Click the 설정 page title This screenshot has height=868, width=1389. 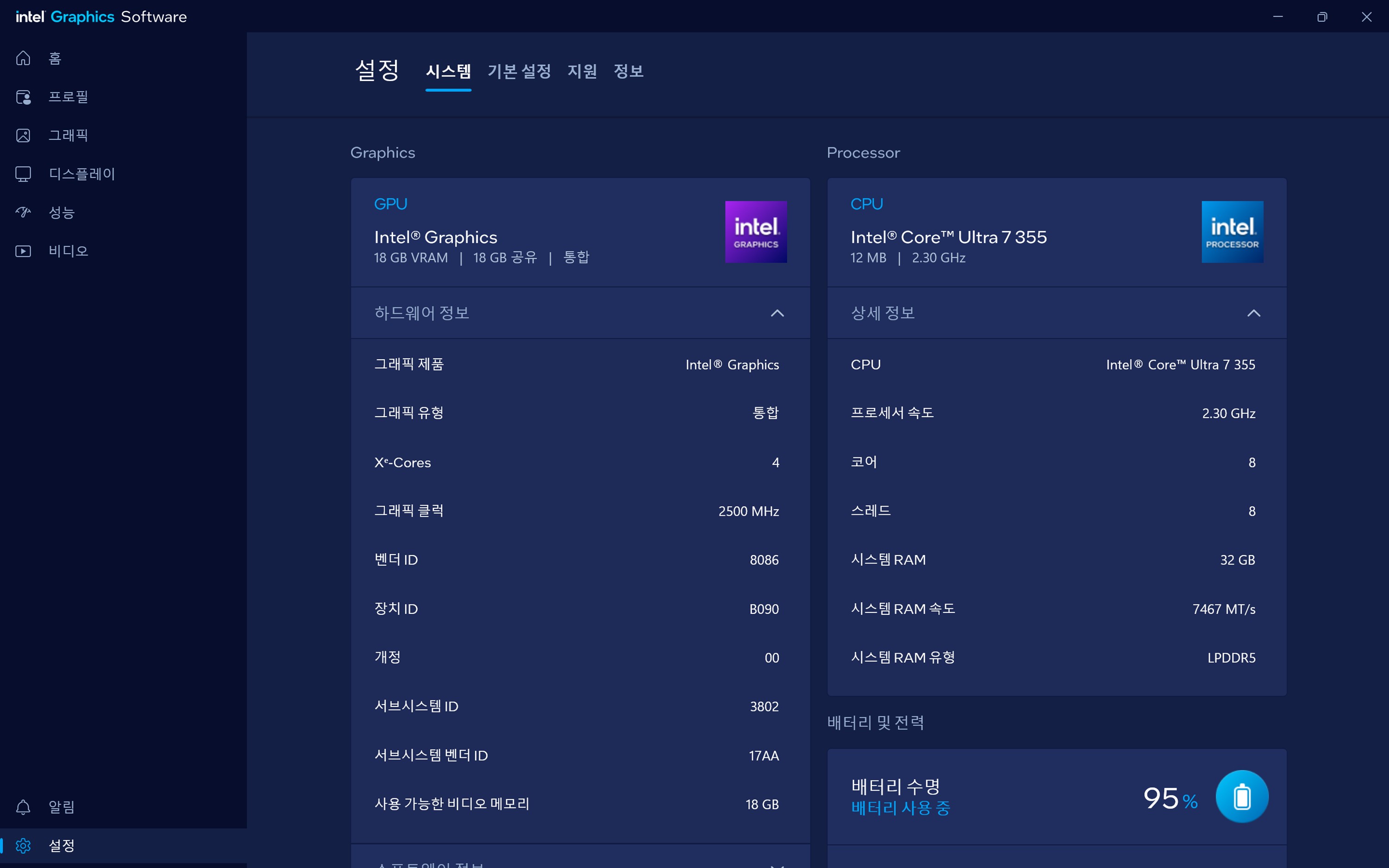point(377,70)
